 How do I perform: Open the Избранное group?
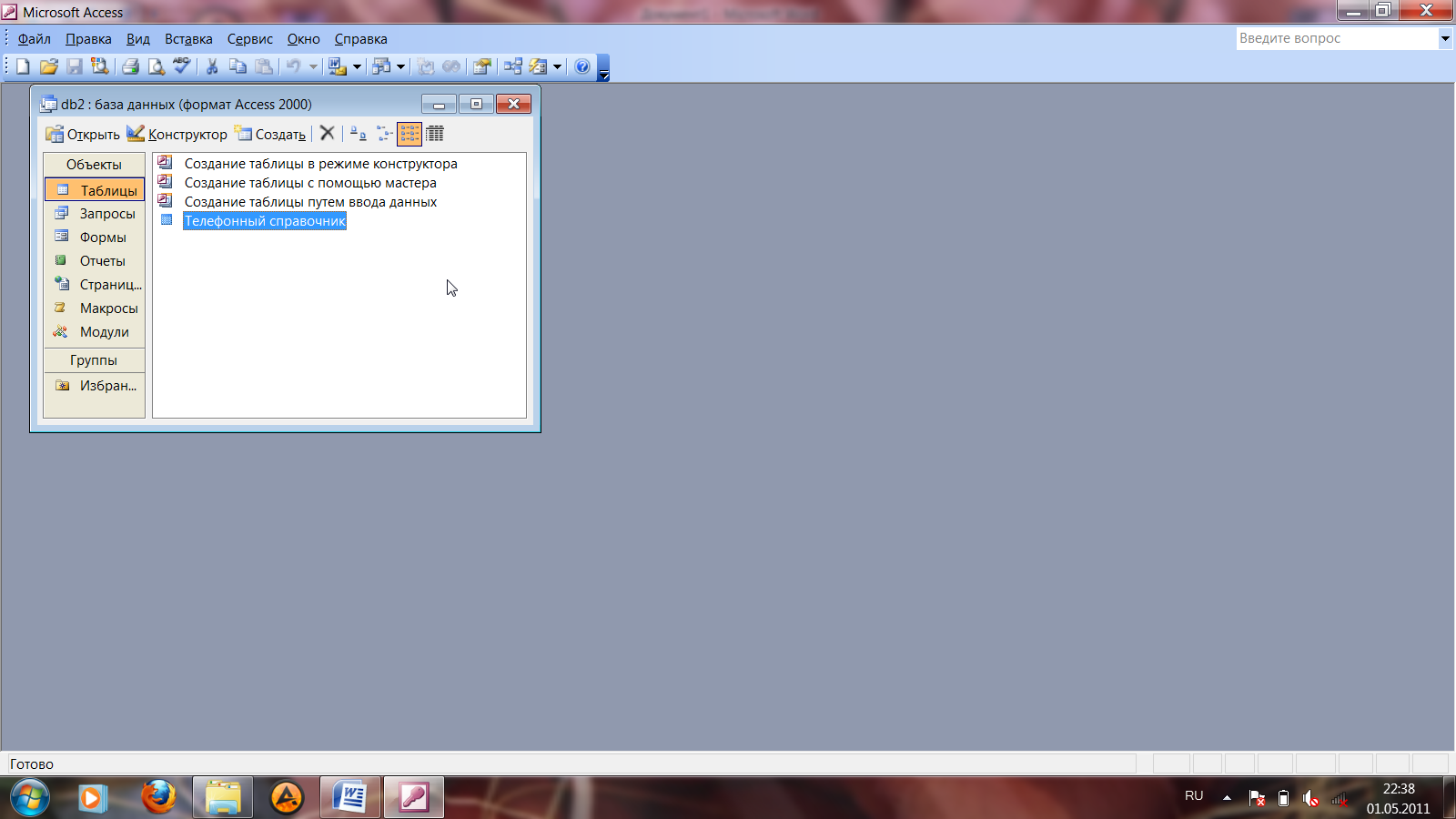[95, 385]
